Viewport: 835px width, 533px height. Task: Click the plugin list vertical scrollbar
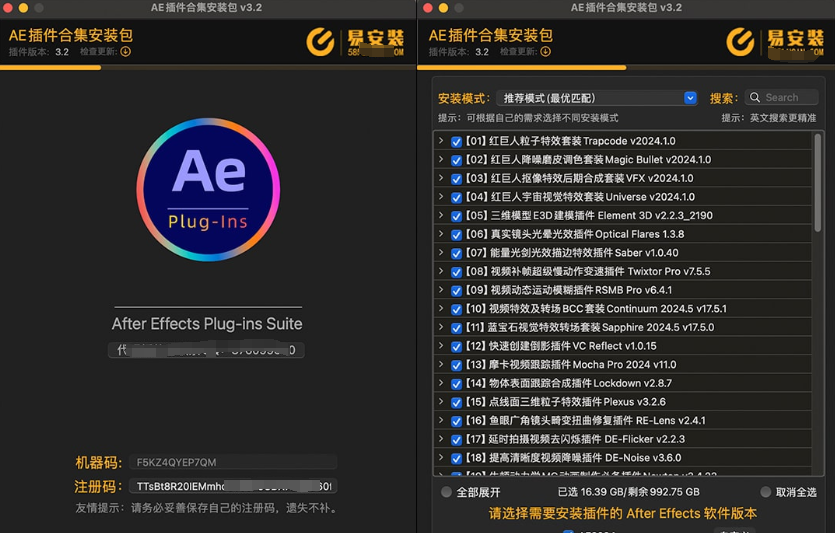point(817,183)
